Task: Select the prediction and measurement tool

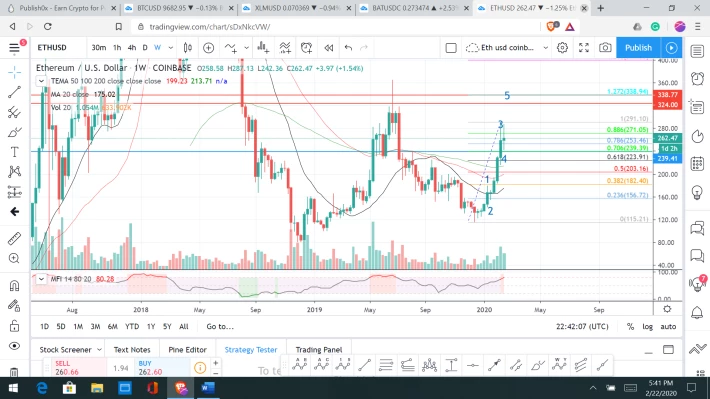Action: (x=14, y=192)
